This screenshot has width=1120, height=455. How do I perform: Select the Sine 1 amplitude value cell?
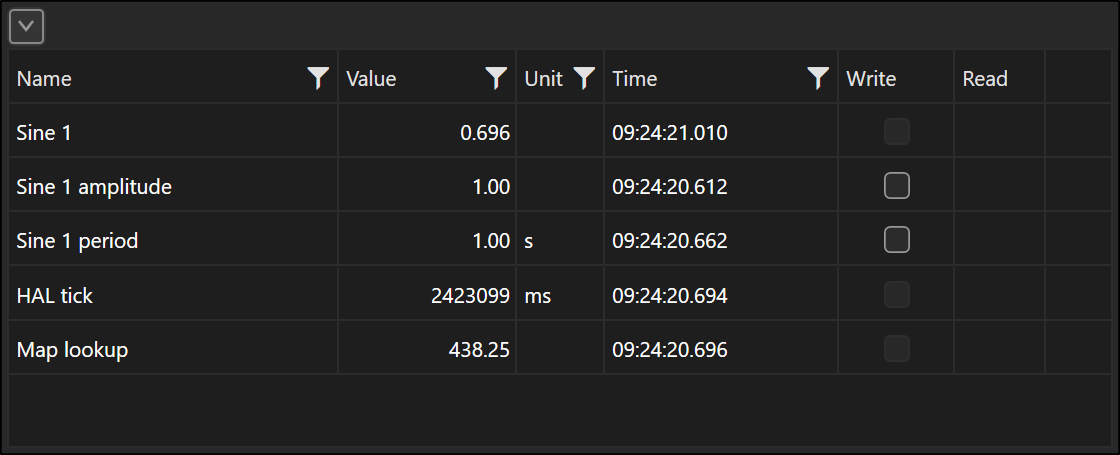click(x=427, y=186)
